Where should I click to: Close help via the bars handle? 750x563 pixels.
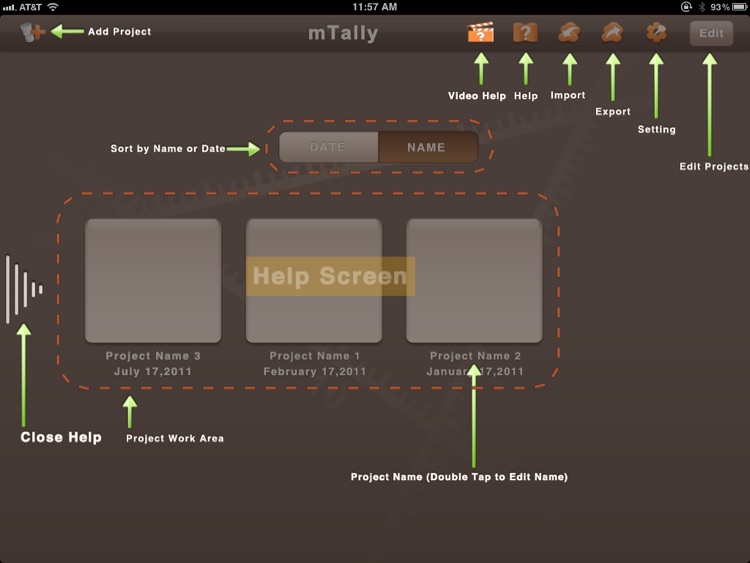click(x=24, y=289)
